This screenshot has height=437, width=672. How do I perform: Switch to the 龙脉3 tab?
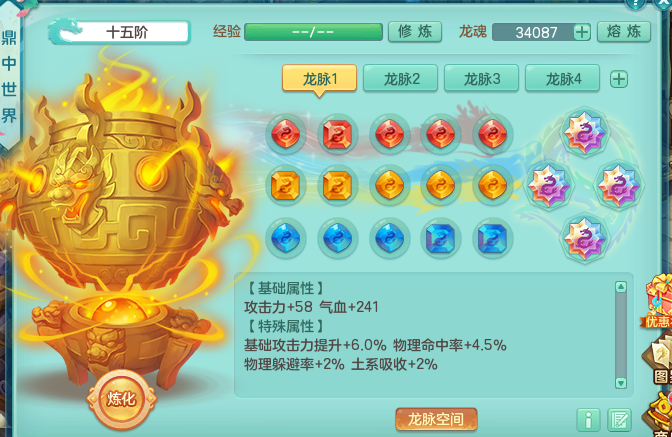coord(482,78)
